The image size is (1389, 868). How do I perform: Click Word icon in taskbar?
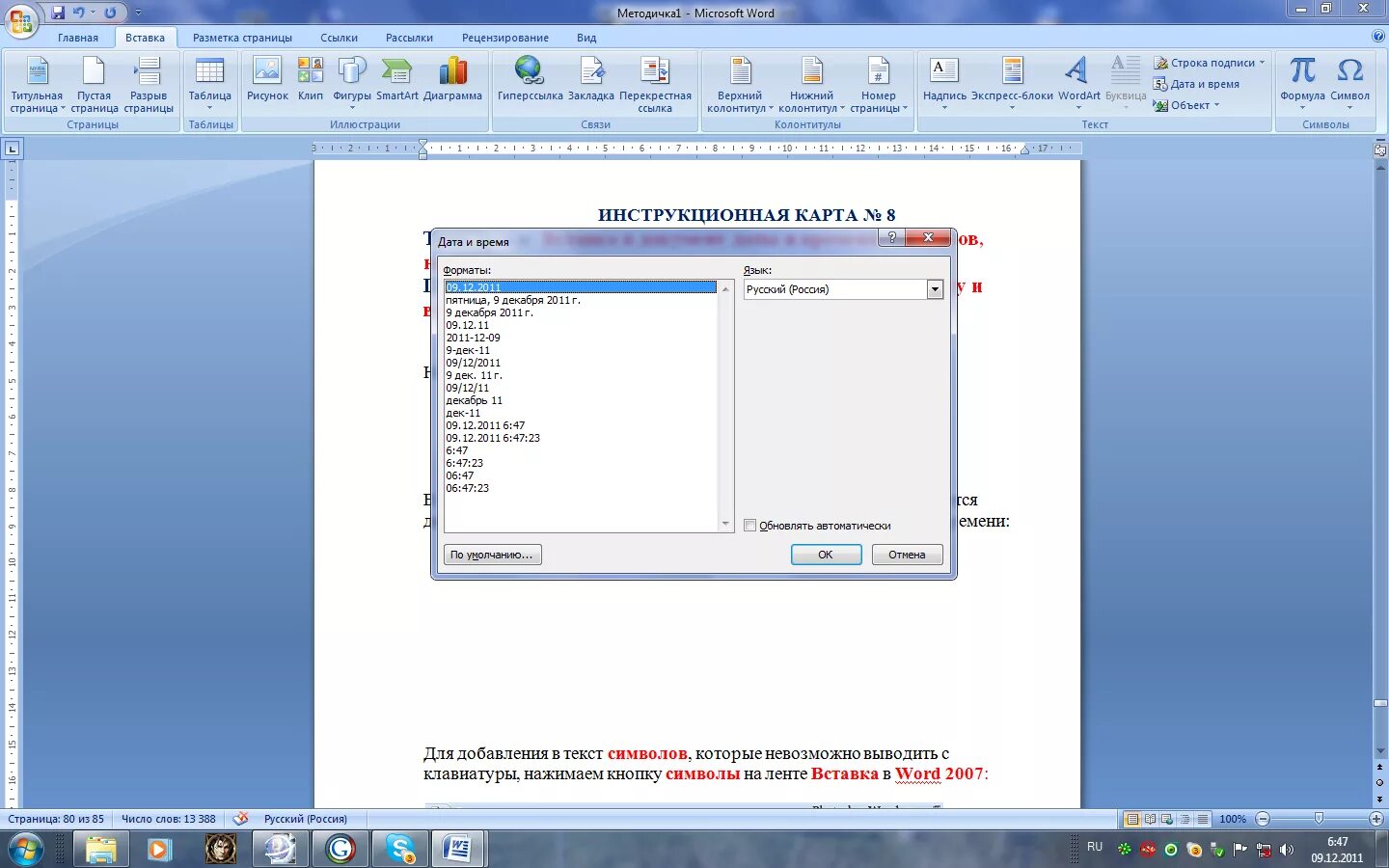click(x=457, y=849)
